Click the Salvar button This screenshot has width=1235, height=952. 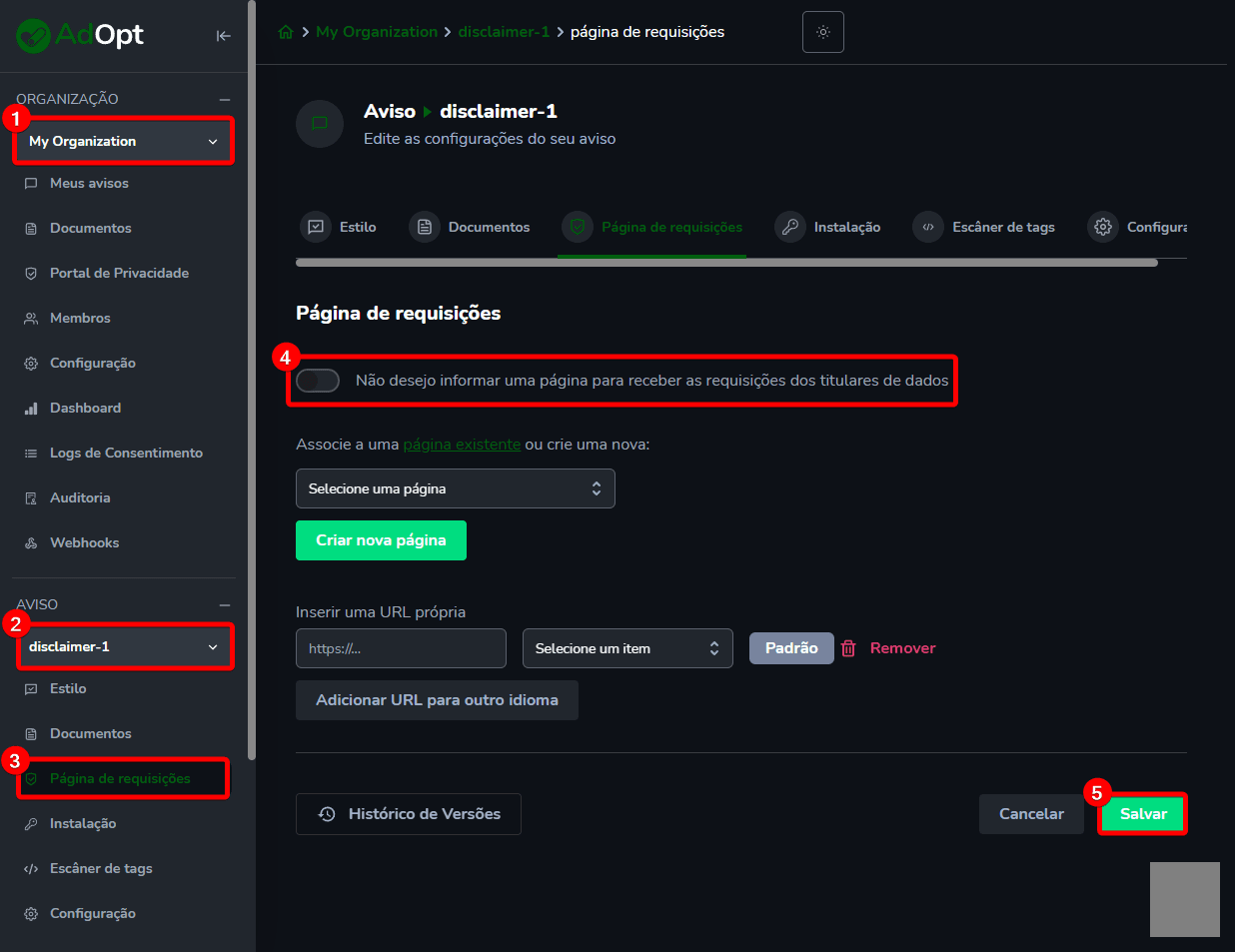(x=1143, y=814)
